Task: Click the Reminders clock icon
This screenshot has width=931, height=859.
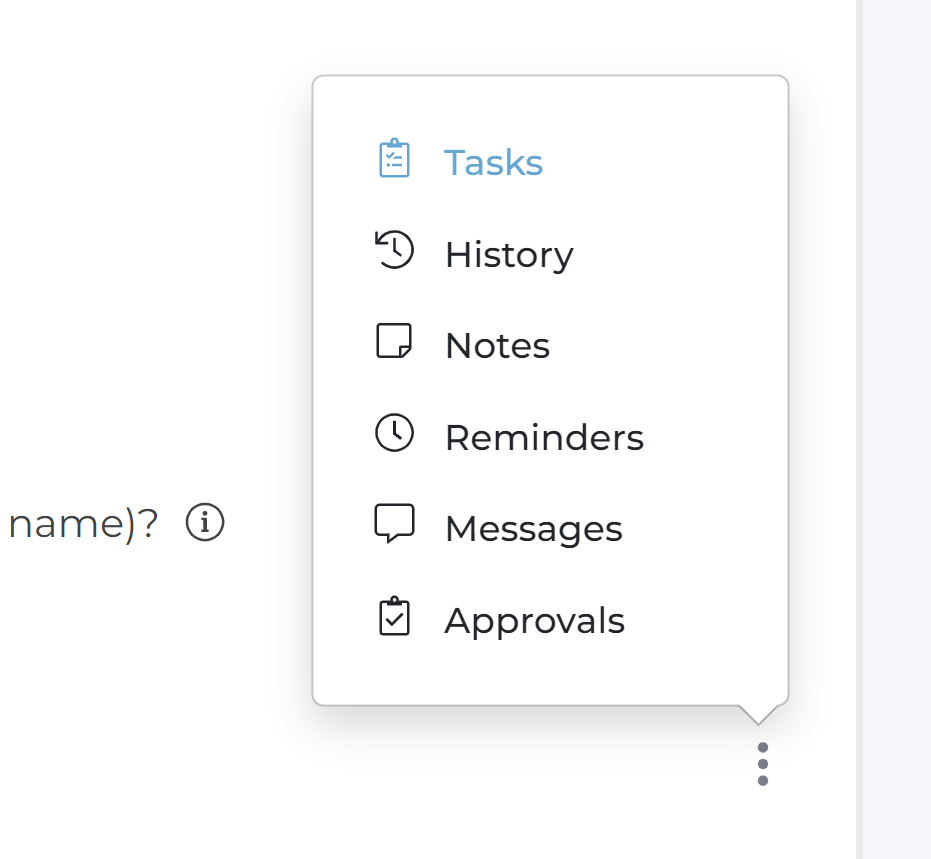Action: click(x=394, y=433)
